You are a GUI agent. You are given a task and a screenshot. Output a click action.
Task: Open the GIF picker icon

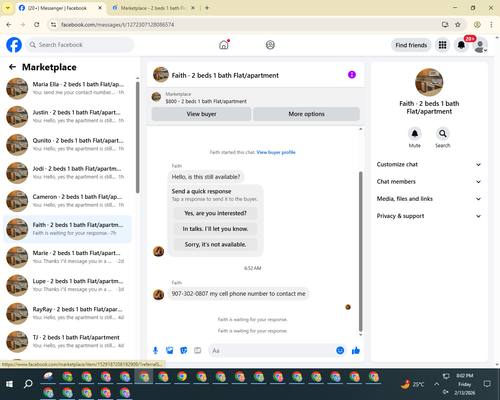click(x=198, y=350)
